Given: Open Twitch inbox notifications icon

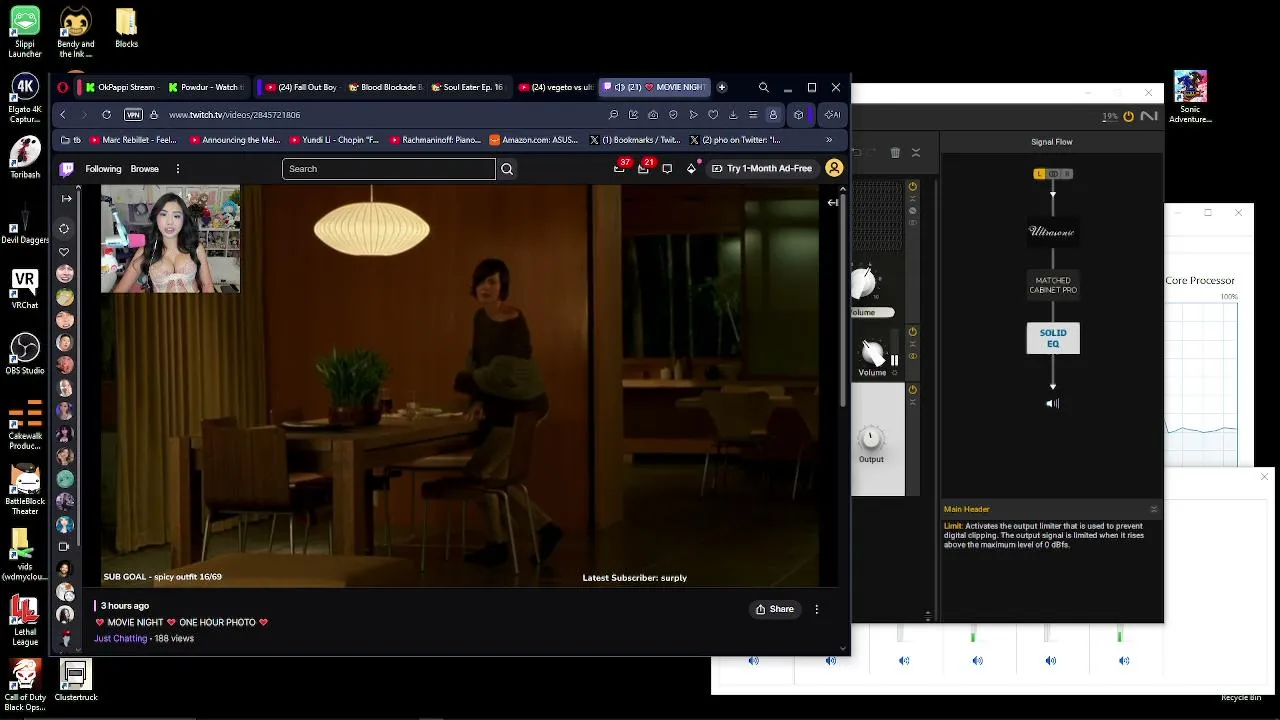Looking at the screenshot, I should click(x=643, y=168).
